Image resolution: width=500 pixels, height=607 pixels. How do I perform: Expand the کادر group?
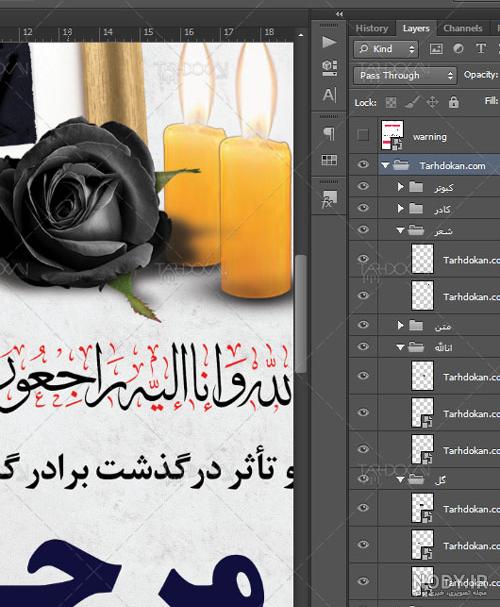coord(401,209)
